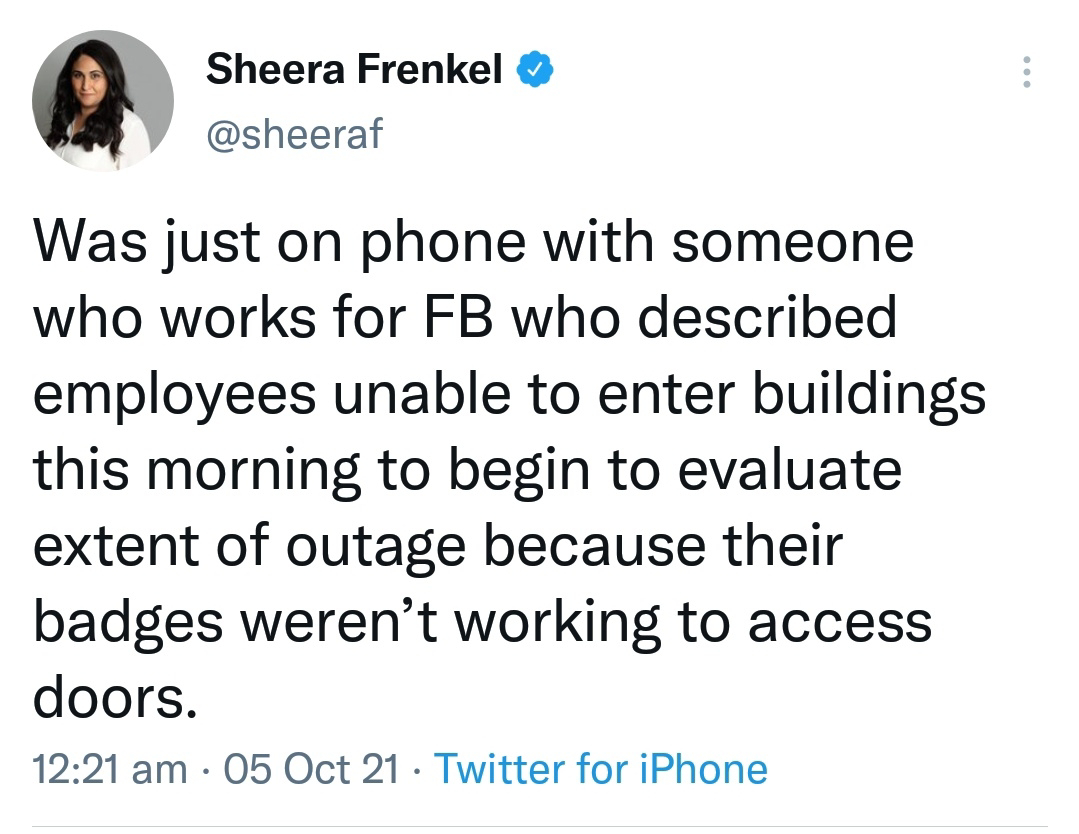This screenshot has width=1079, height=834.
Task: Click the word outage in tweet
Action: pos(376,547)
